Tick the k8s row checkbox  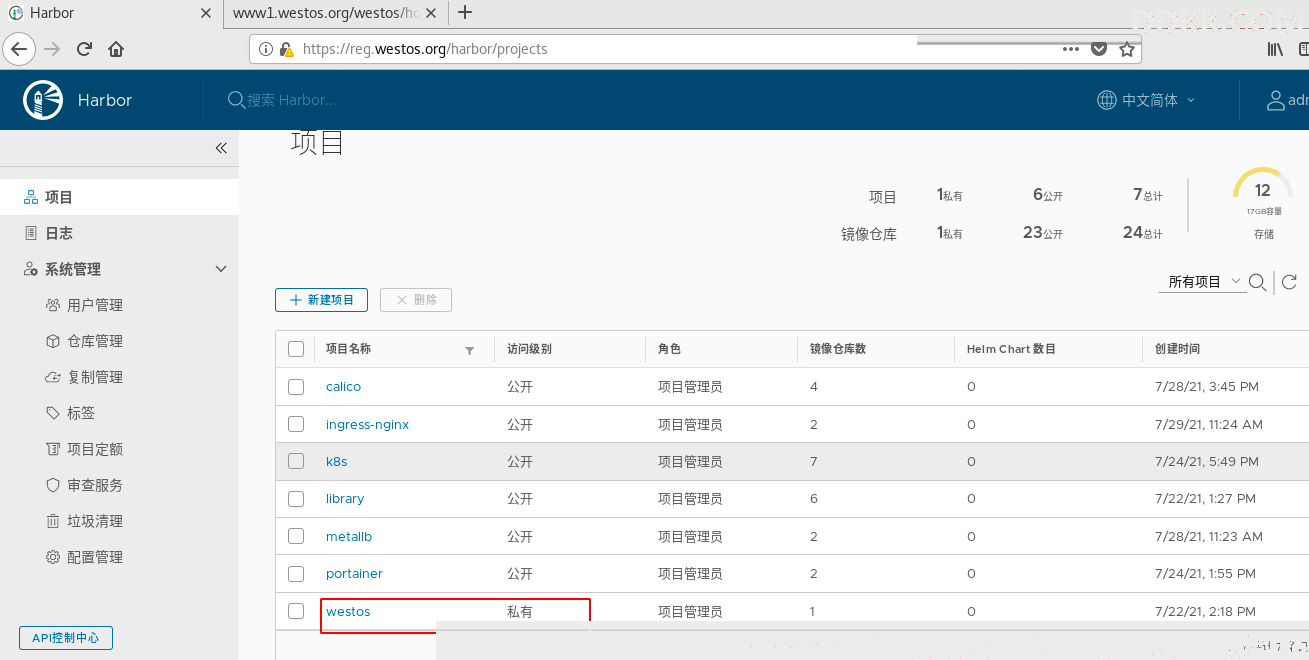296,461
